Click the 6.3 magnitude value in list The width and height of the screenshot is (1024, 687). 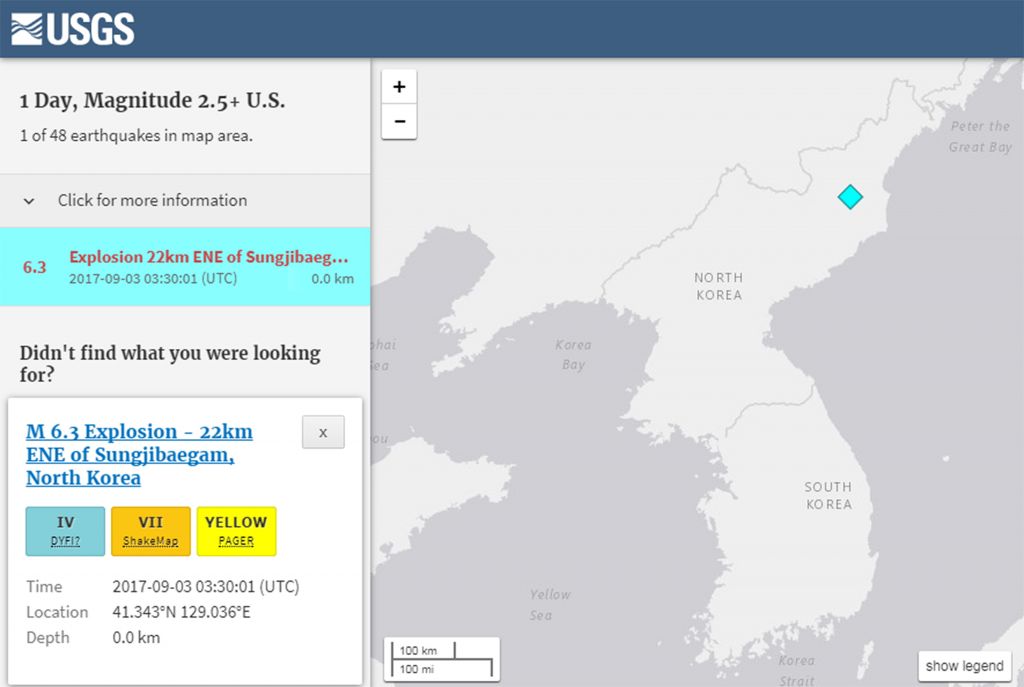[x=35, y=267]
